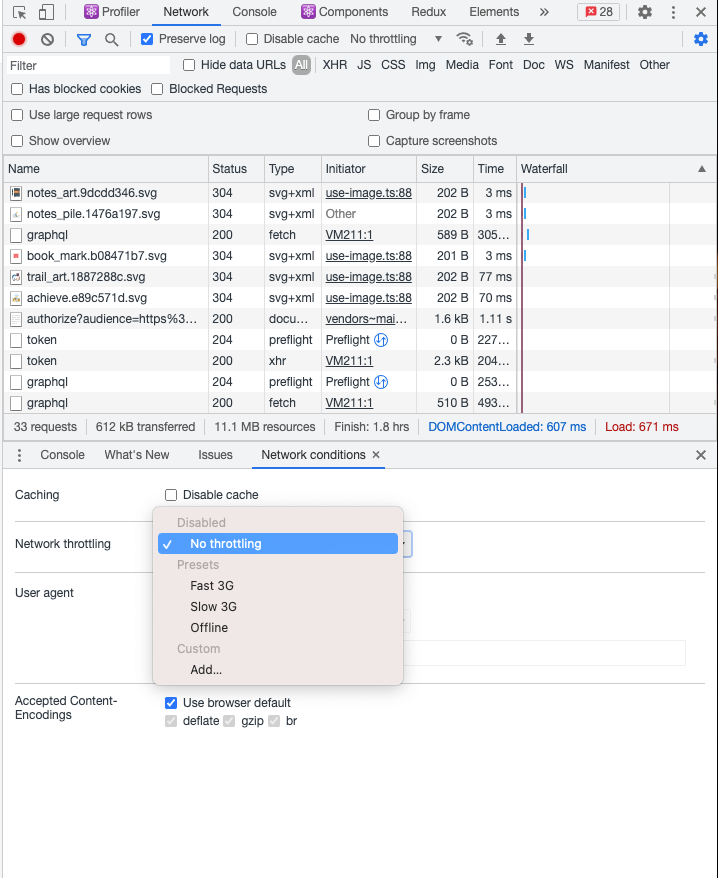Open the Redux panel tab

pos(428,12)
